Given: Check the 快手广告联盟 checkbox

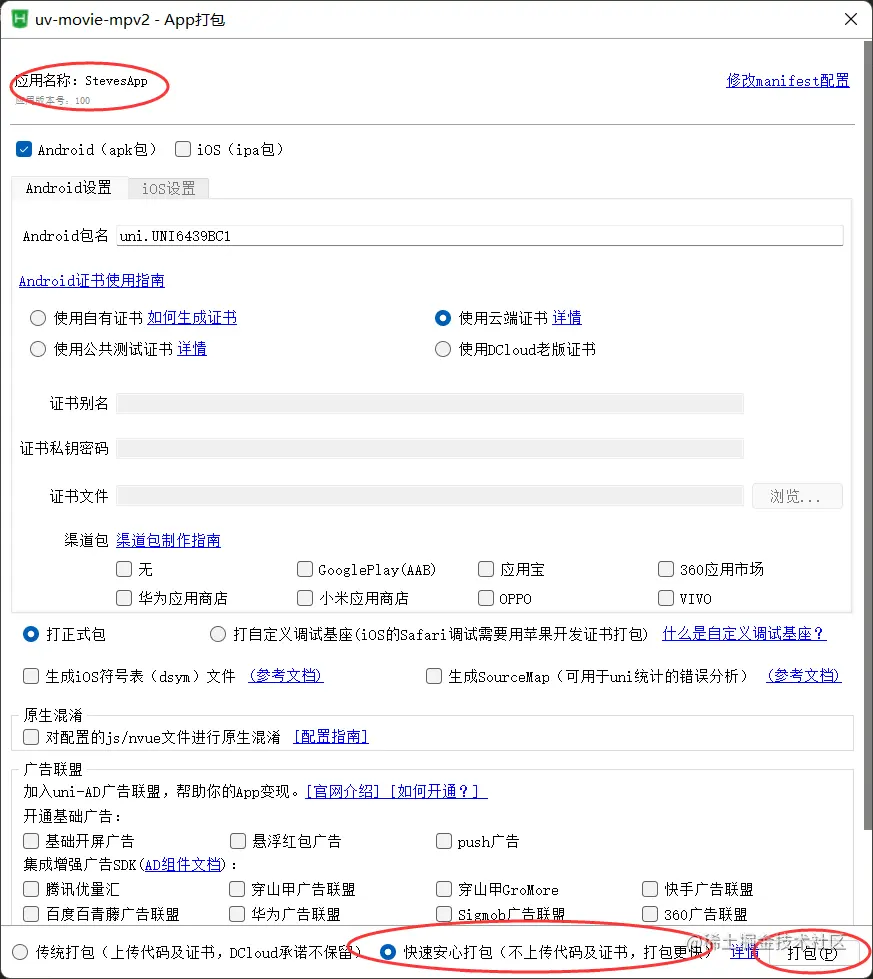Looking at the screenshot, I should pos(650,888).
